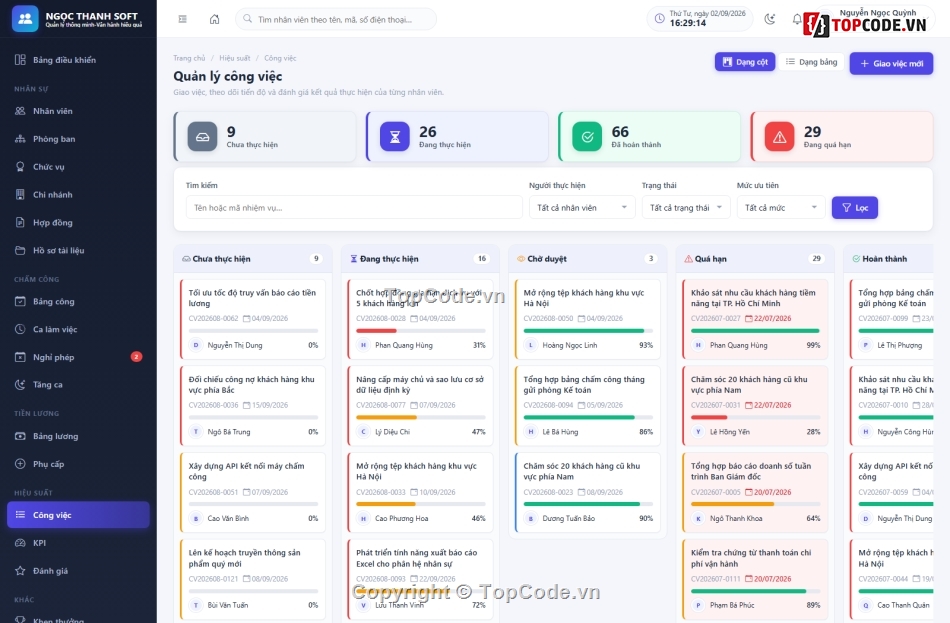950x623 pixels.
Task: Click the Đánh giá star icon
Action: click(20, 571)
